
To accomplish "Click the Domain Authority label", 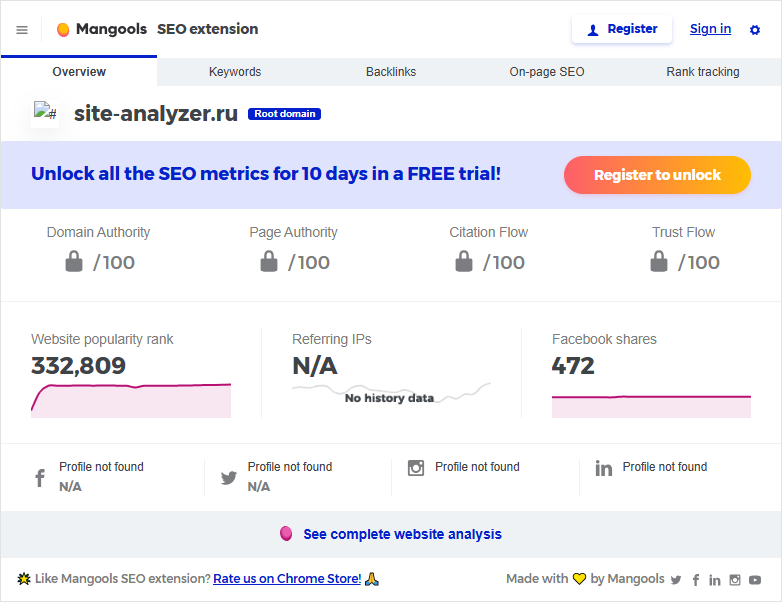I will [98, 232].
